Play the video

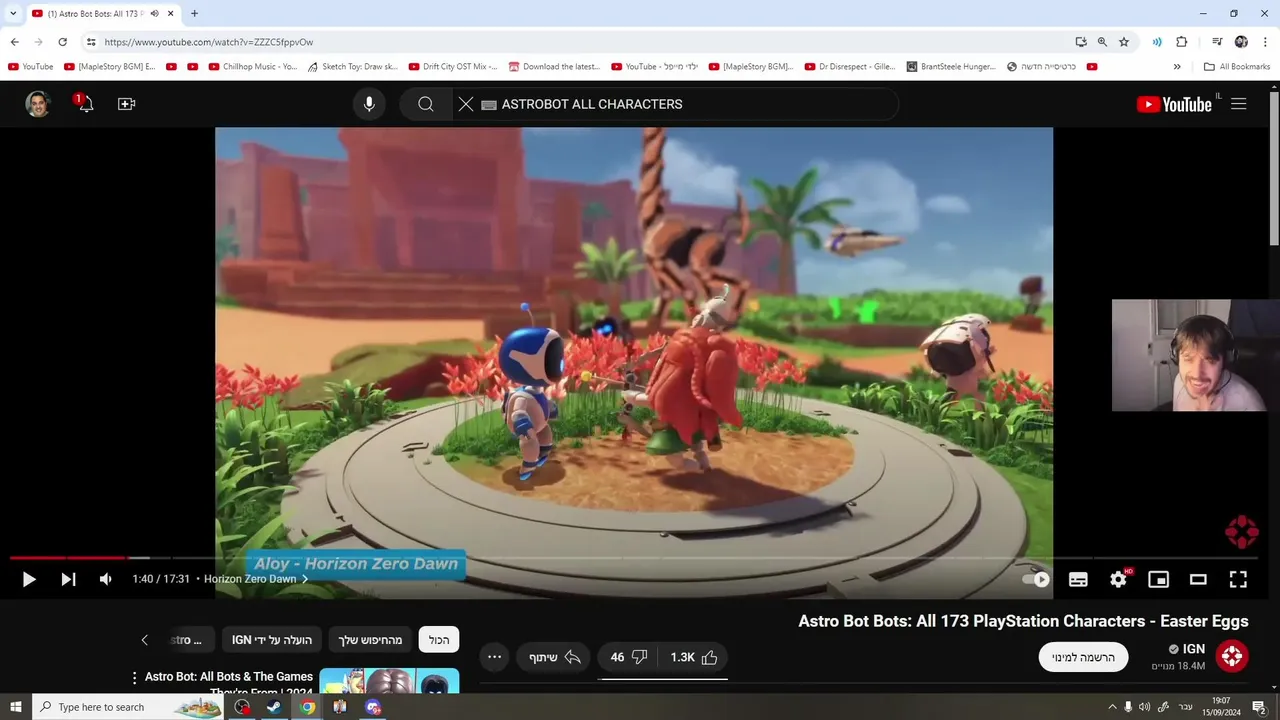point(29,579)
